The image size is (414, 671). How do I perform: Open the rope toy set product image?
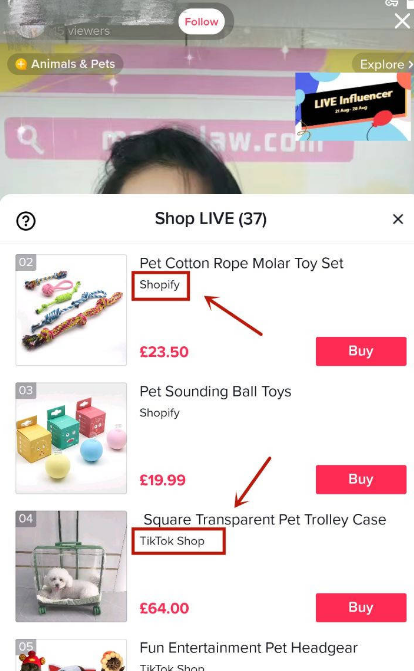[71, 310]
